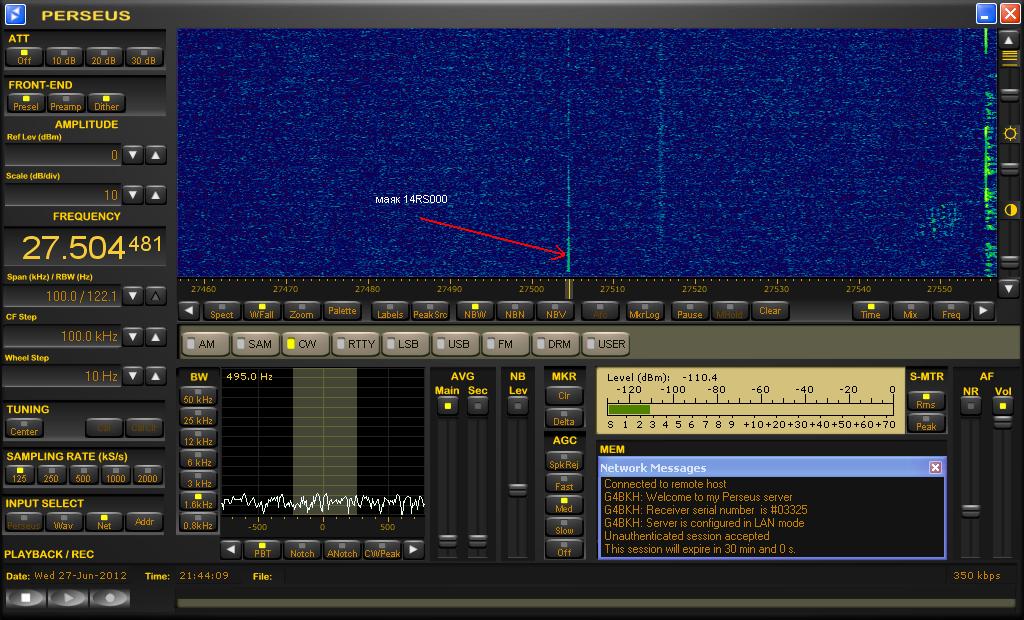This screenshot has width=1024, height=620.
Task: Select USB mode
Action: point(455,344)
